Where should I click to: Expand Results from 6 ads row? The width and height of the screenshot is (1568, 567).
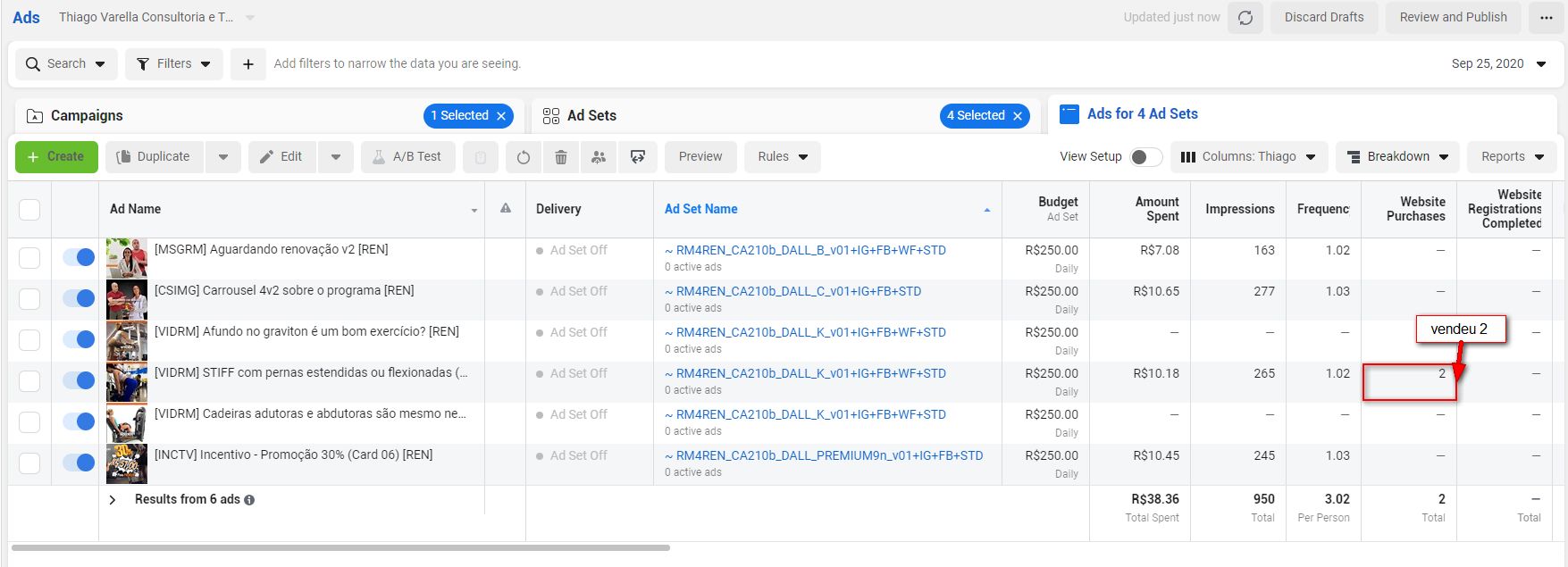[113, 500]
